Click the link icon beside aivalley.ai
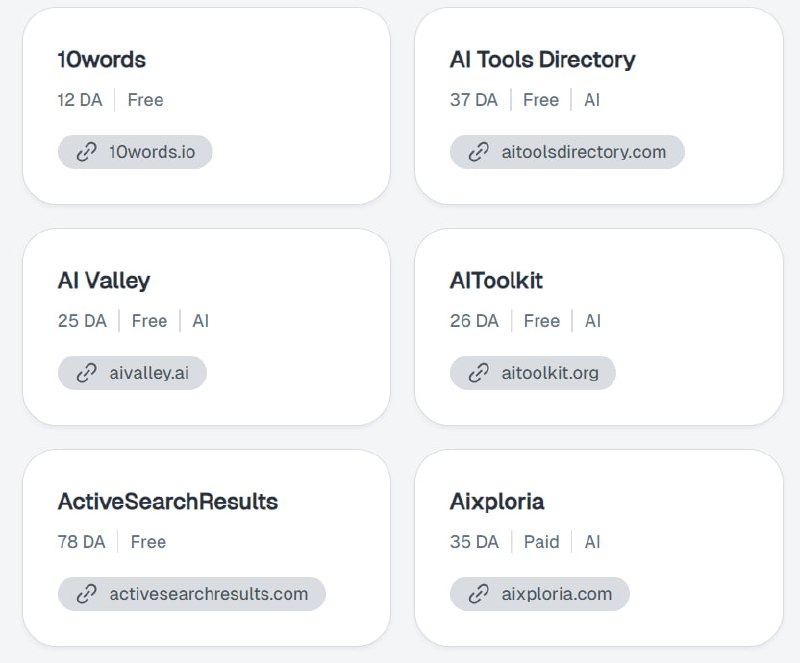The image size is (800, 663). [x=87, y=373]
